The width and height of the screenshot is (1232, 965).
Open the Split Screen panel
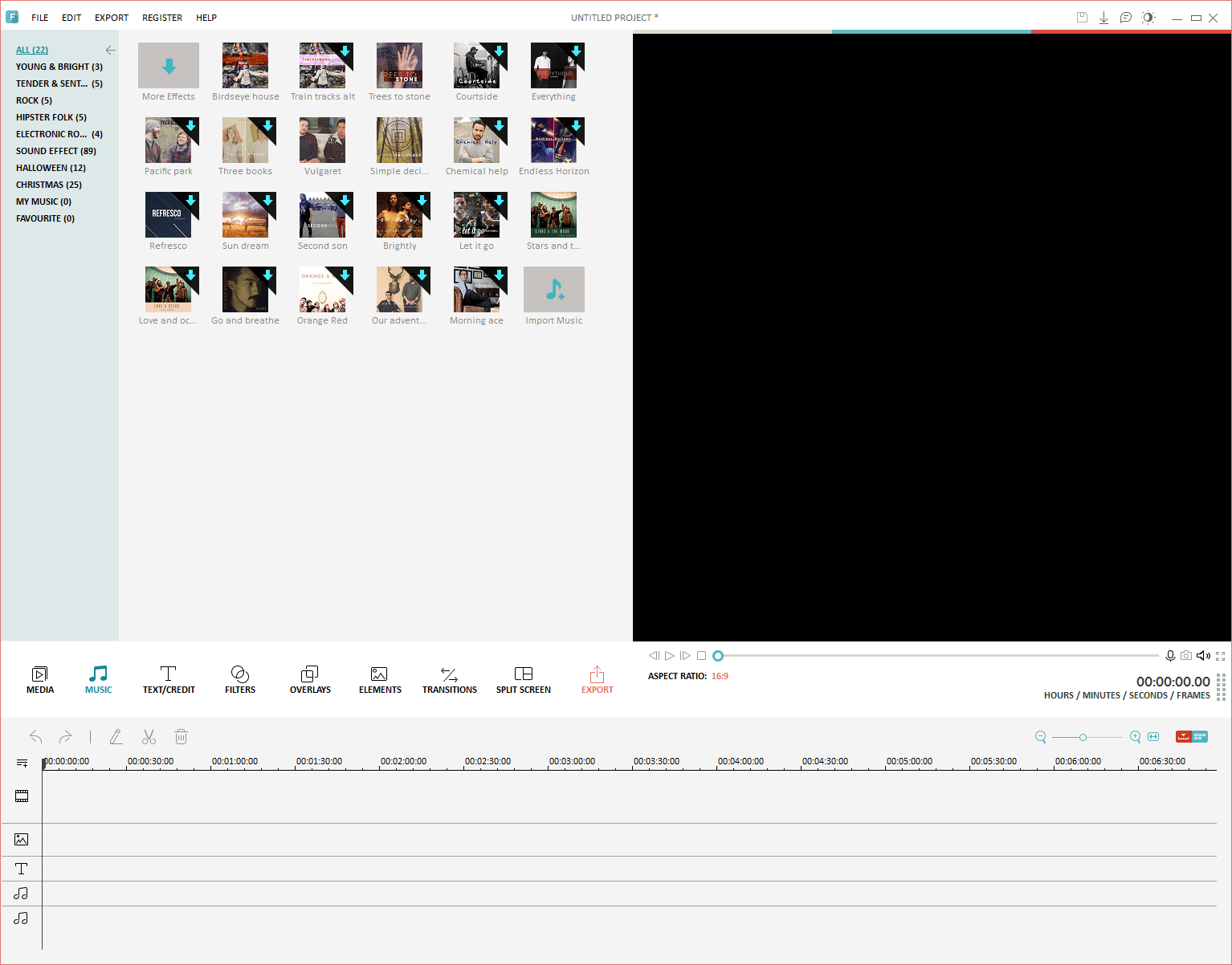(x=523, y=679)
